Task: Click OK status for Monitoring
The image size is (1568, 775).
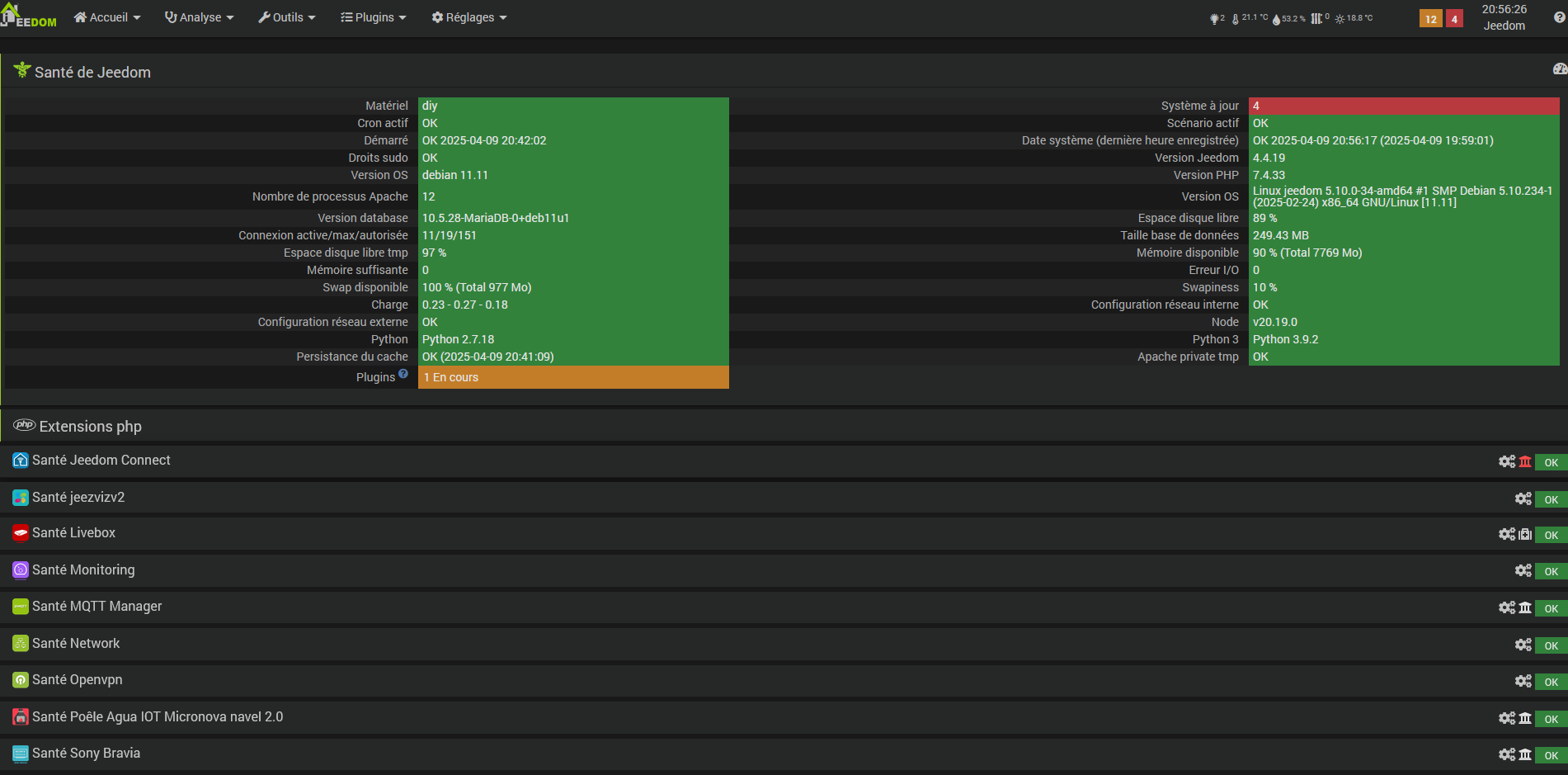Action: coord(1551,571)
